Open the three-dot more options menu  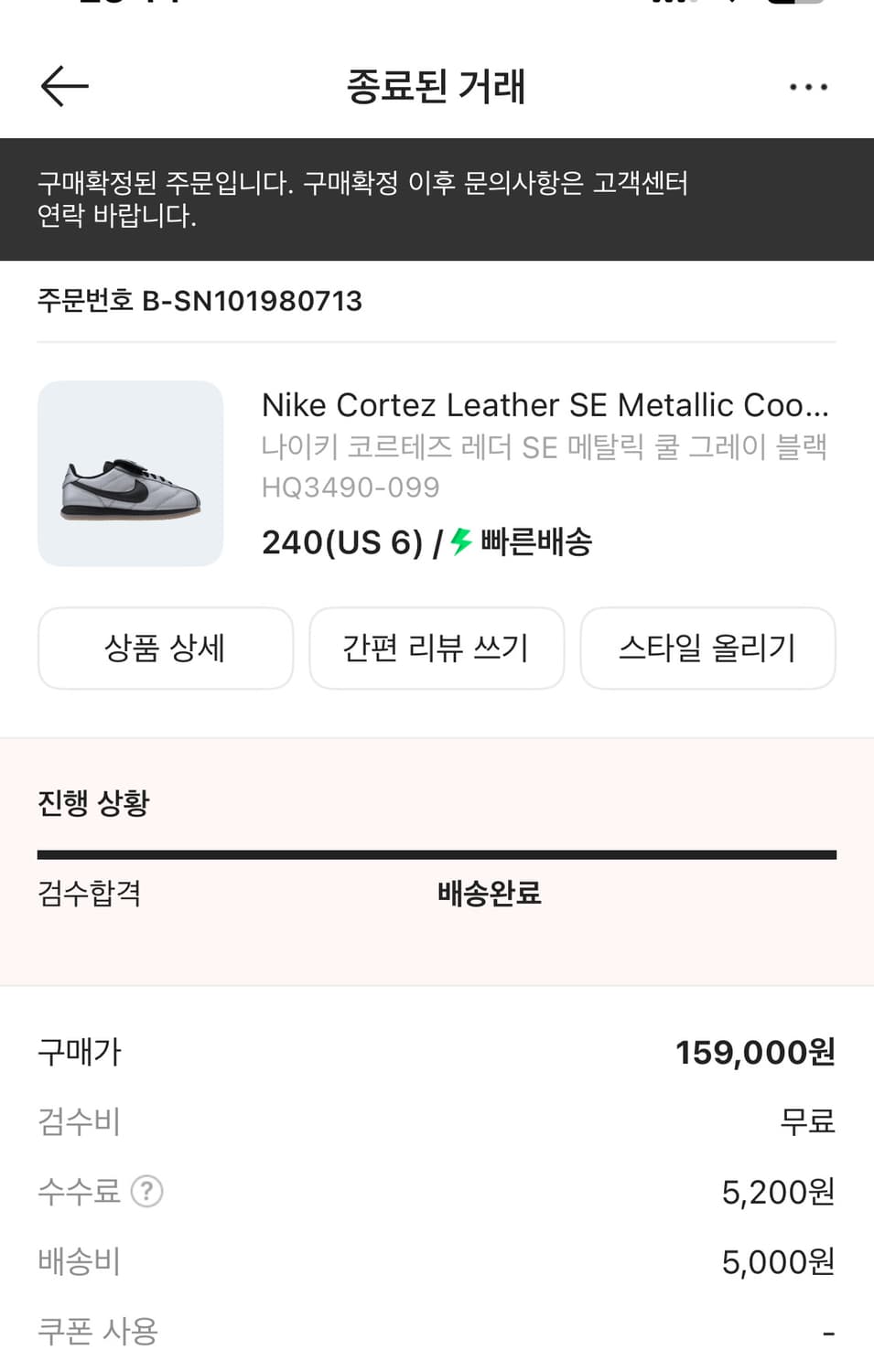808,87
